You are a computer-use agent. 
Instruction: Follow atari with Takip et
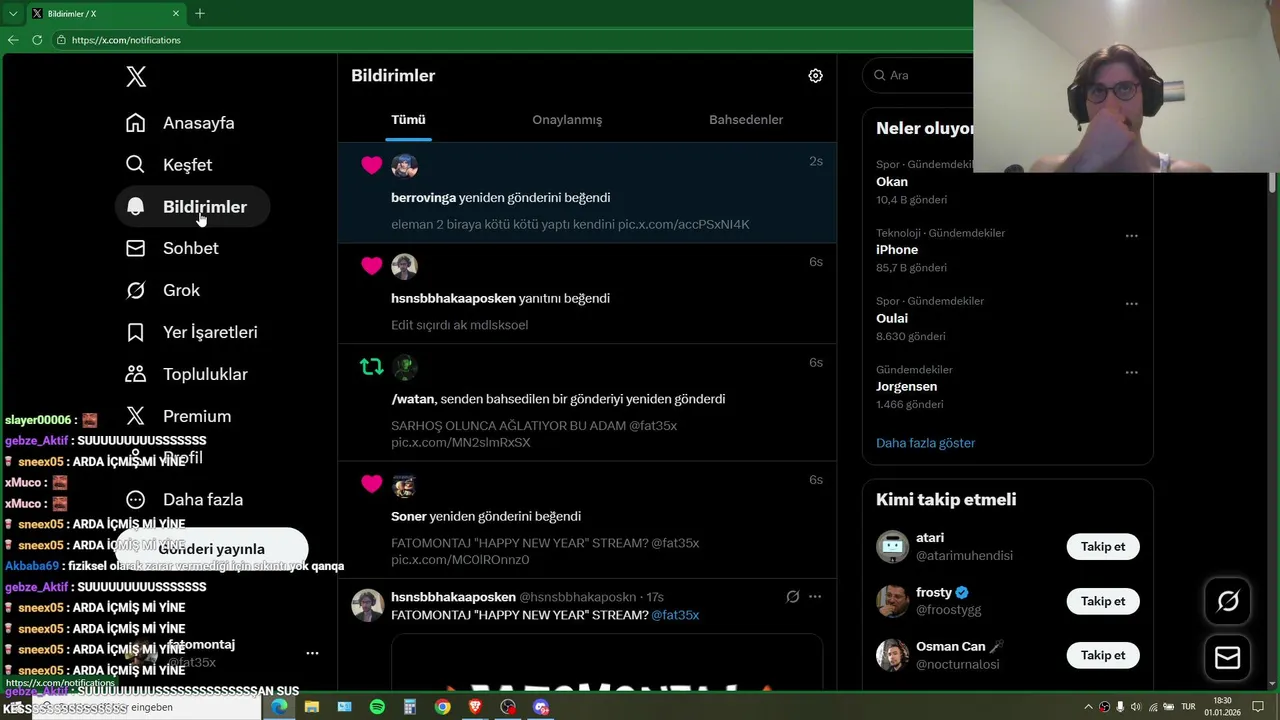pyautogui.click(x=1103, y=547)
